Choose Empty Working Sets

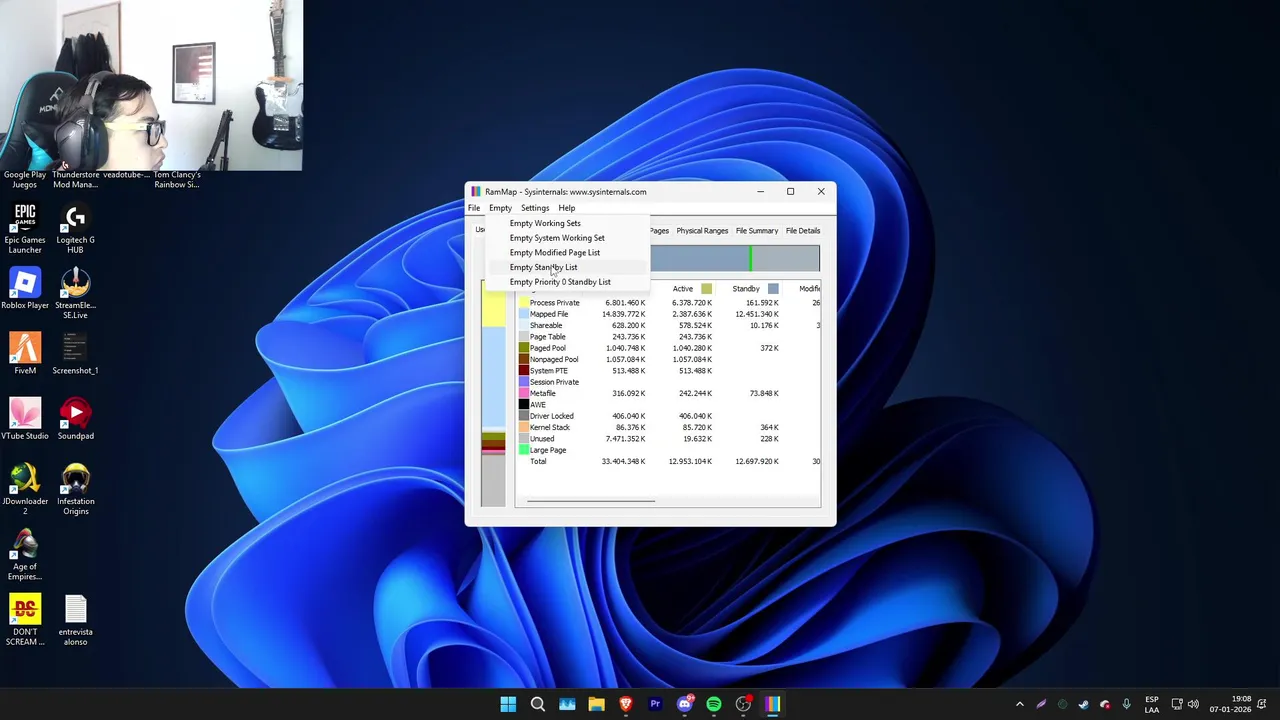(x=568, y=223)
